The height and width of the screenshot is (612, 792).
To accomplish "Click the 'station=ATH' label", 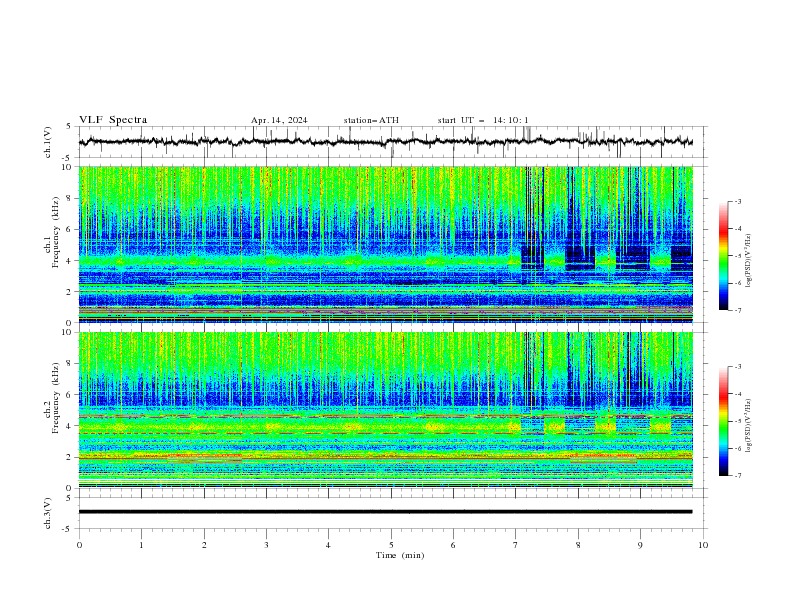I will [371, 120].
